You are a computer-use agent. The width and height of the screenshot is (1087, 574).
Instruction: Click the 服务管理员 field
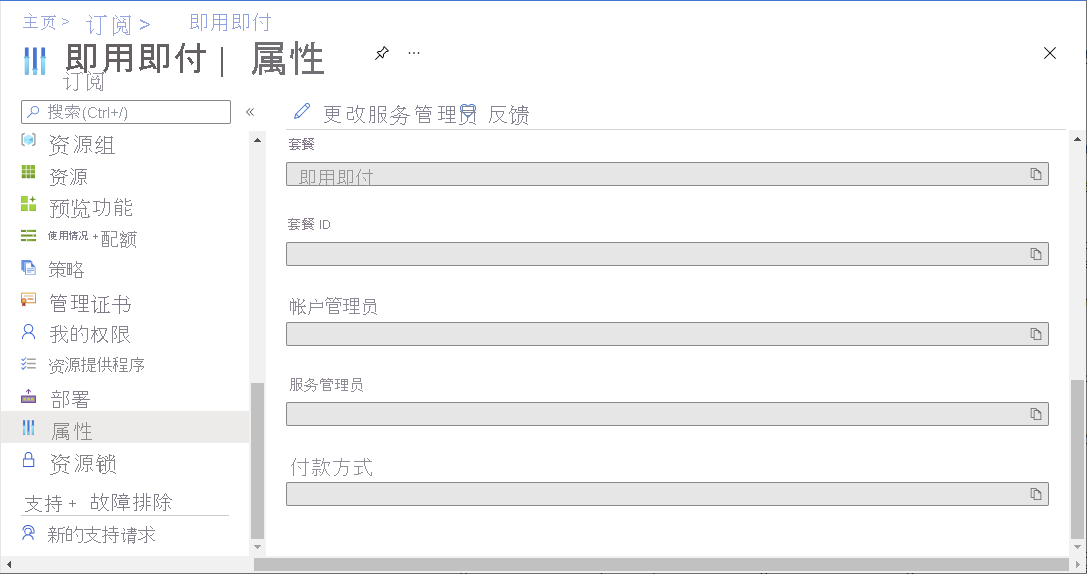pos(667,414)
